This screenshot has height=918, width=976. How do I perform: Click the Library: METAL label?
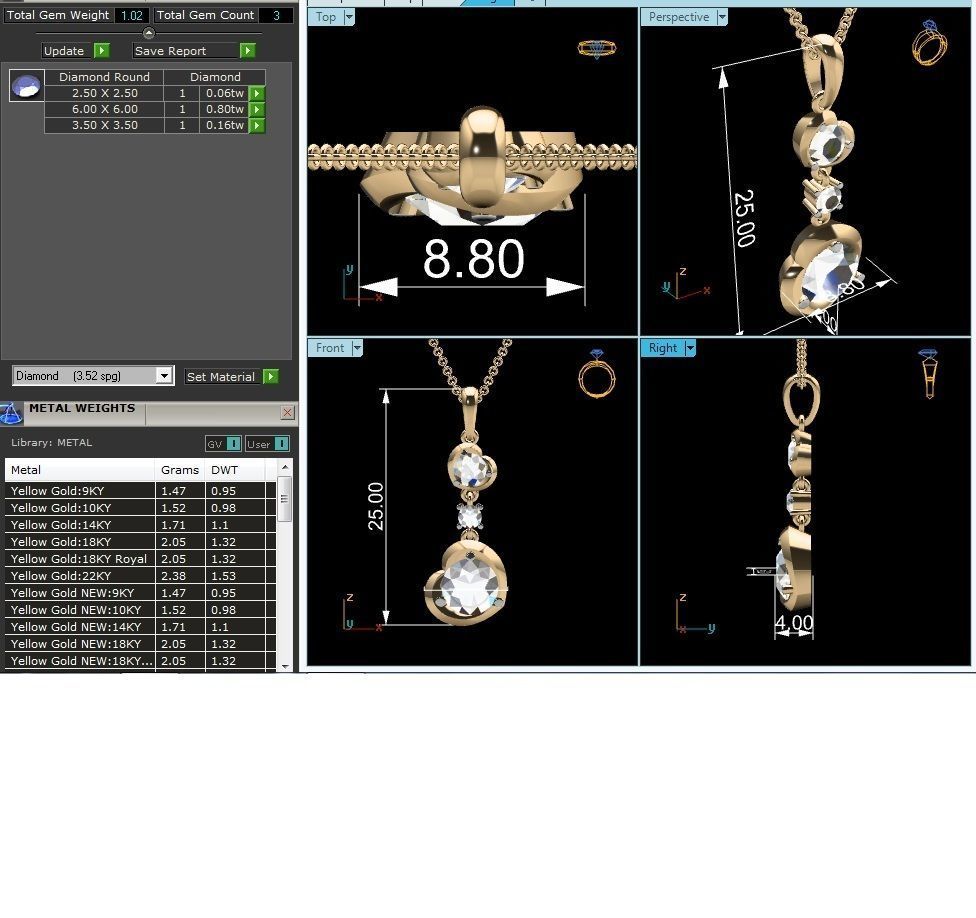coord(52,443)
